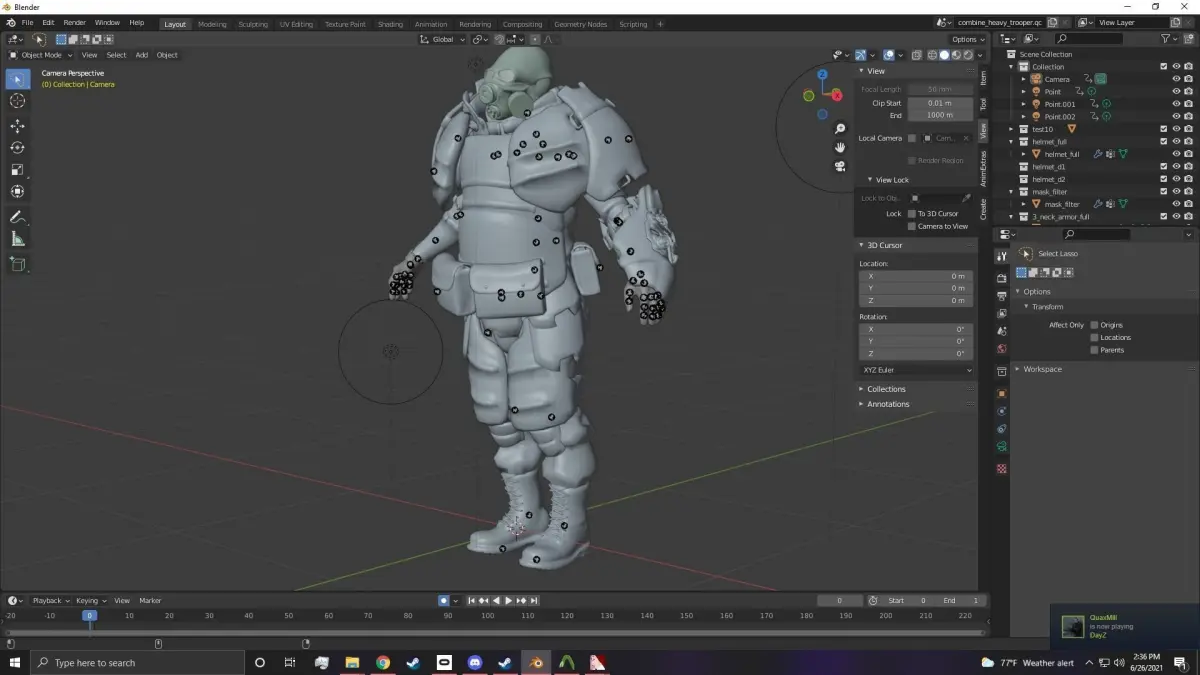Choose the 3D Cursor tool
Viewport: 1200px width, 675px height.
17,101
